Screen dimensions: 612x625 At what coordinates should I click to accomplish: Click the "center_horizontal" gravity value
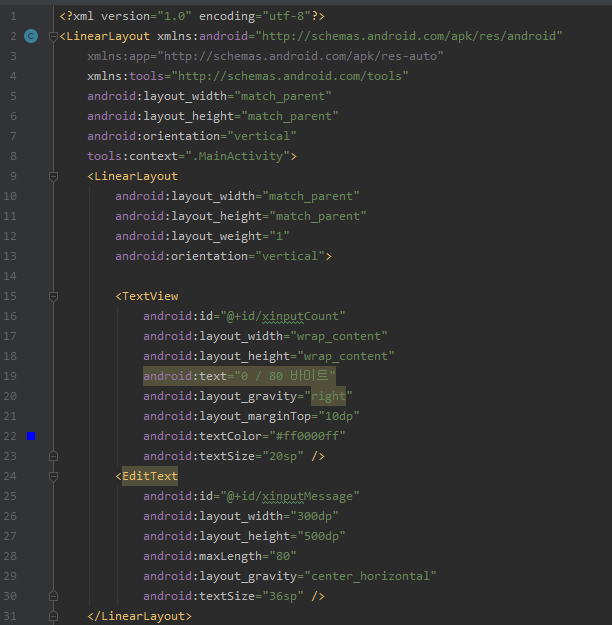(370, 576)
